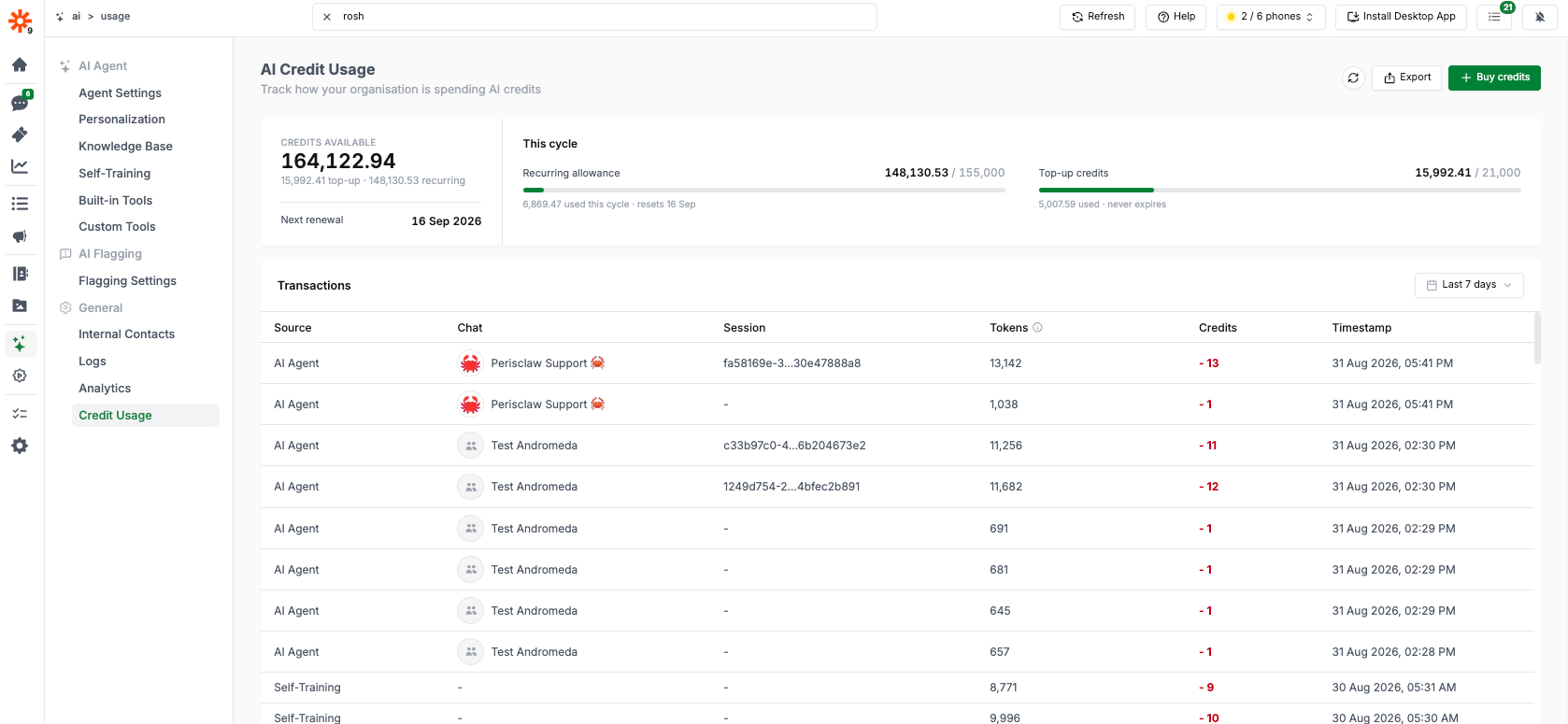Open the settings gear icon in sidebar
This screenshot has height=724, width=1568.
coord(20,446)
